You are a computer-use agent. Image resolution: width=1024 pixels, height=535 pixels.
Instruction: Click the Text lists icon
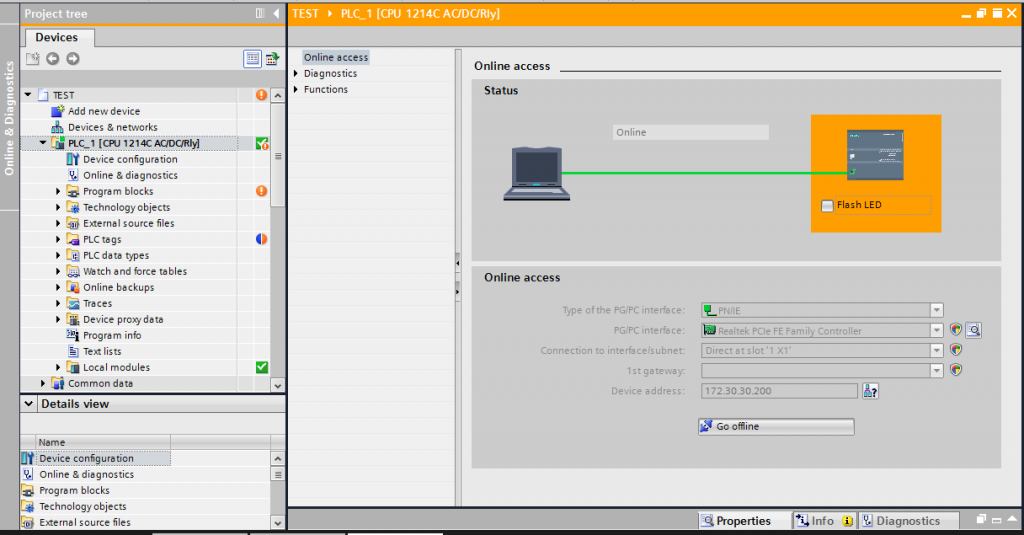pyautogui.click(x=73, y=351)
